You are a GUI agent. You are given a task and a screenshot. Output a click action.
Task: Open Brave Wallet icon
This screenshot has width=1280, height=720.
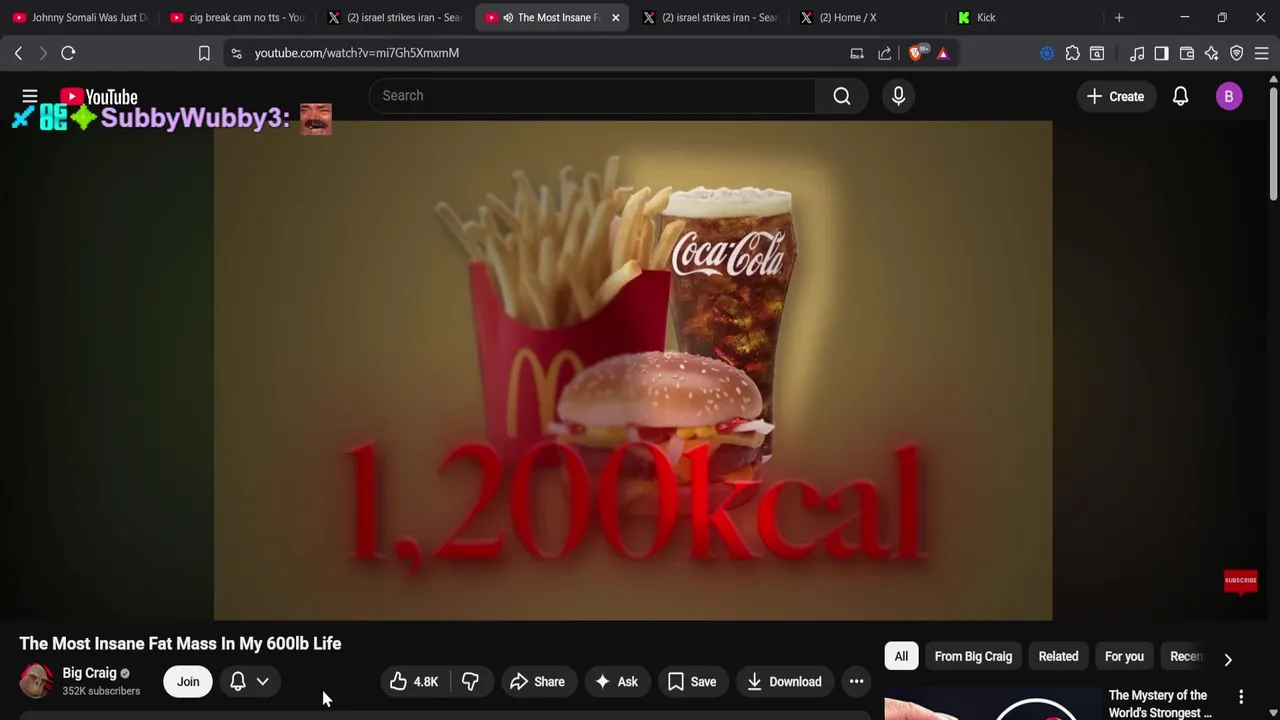1187,53
